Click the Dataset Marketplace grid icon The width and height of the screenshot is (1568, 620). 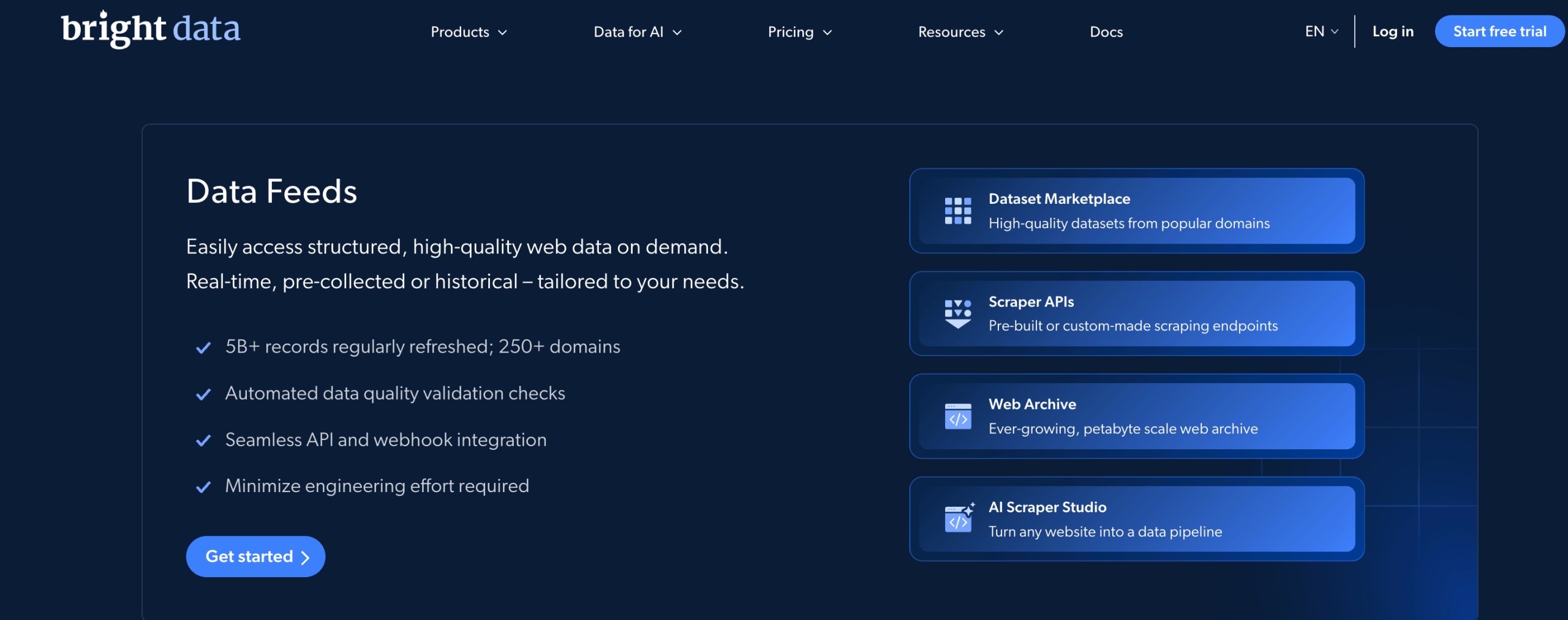coord(958,211)
